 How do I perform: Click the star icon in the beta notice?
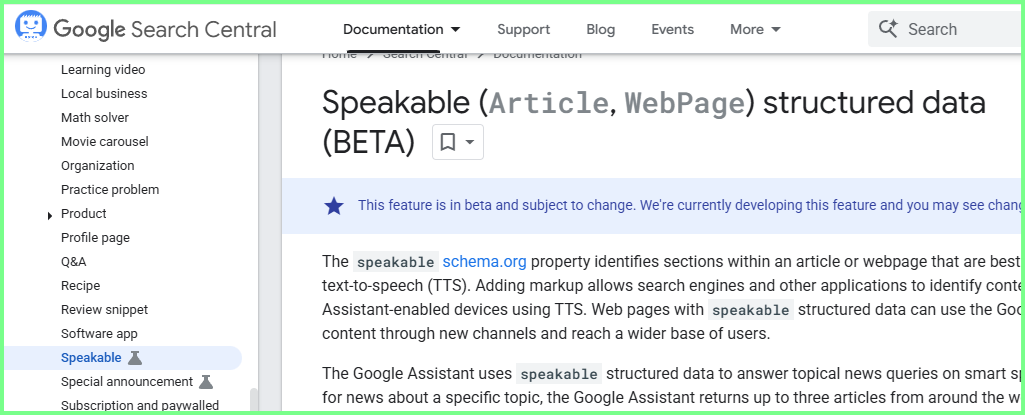click(334, 206)
